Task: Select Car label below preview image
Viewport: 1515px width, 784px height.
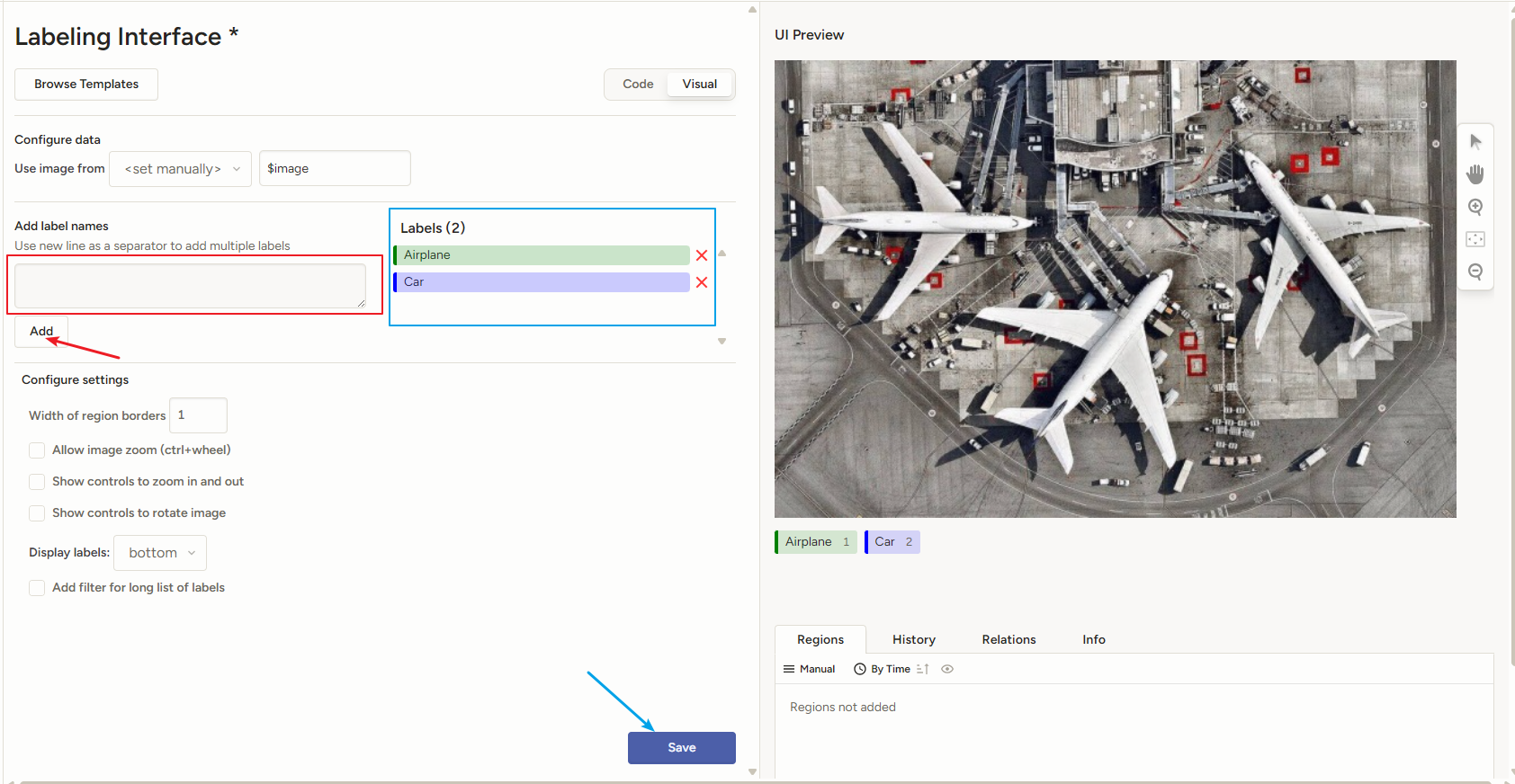Action: pos(892,542)
